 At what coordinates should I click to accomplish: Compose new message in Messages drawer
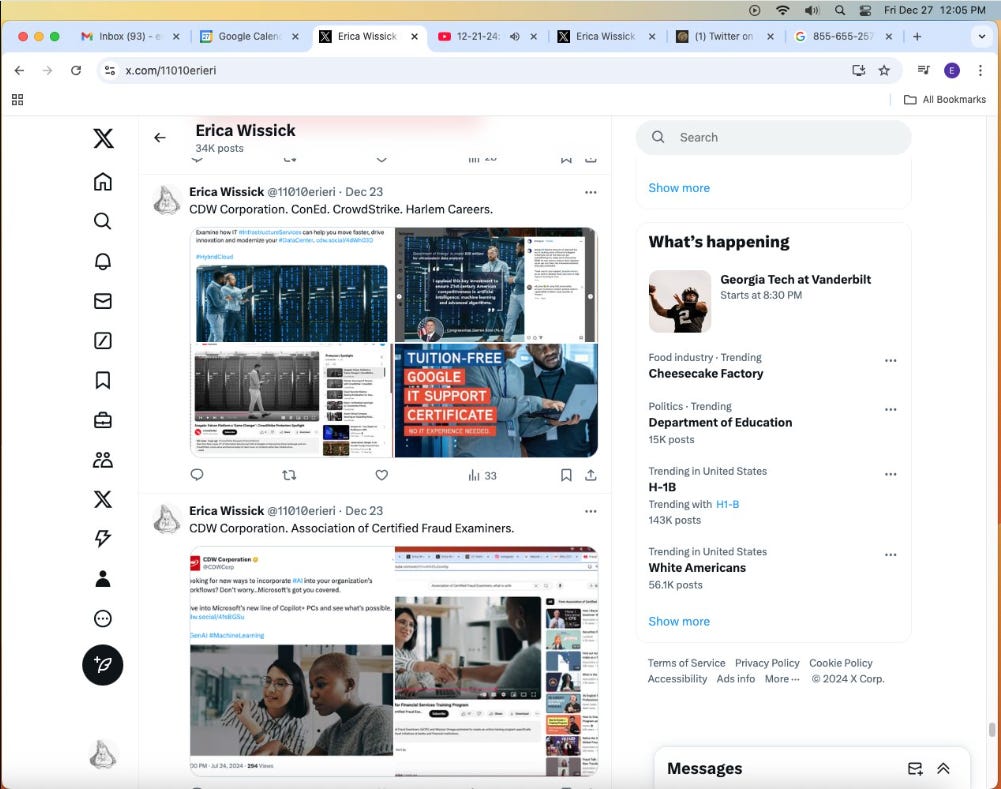click(x=915, y=769)
